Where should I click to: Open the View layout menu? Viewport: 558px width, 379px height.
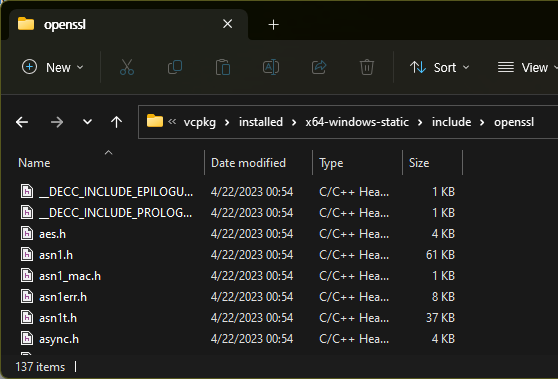click(x=527, y=67)
